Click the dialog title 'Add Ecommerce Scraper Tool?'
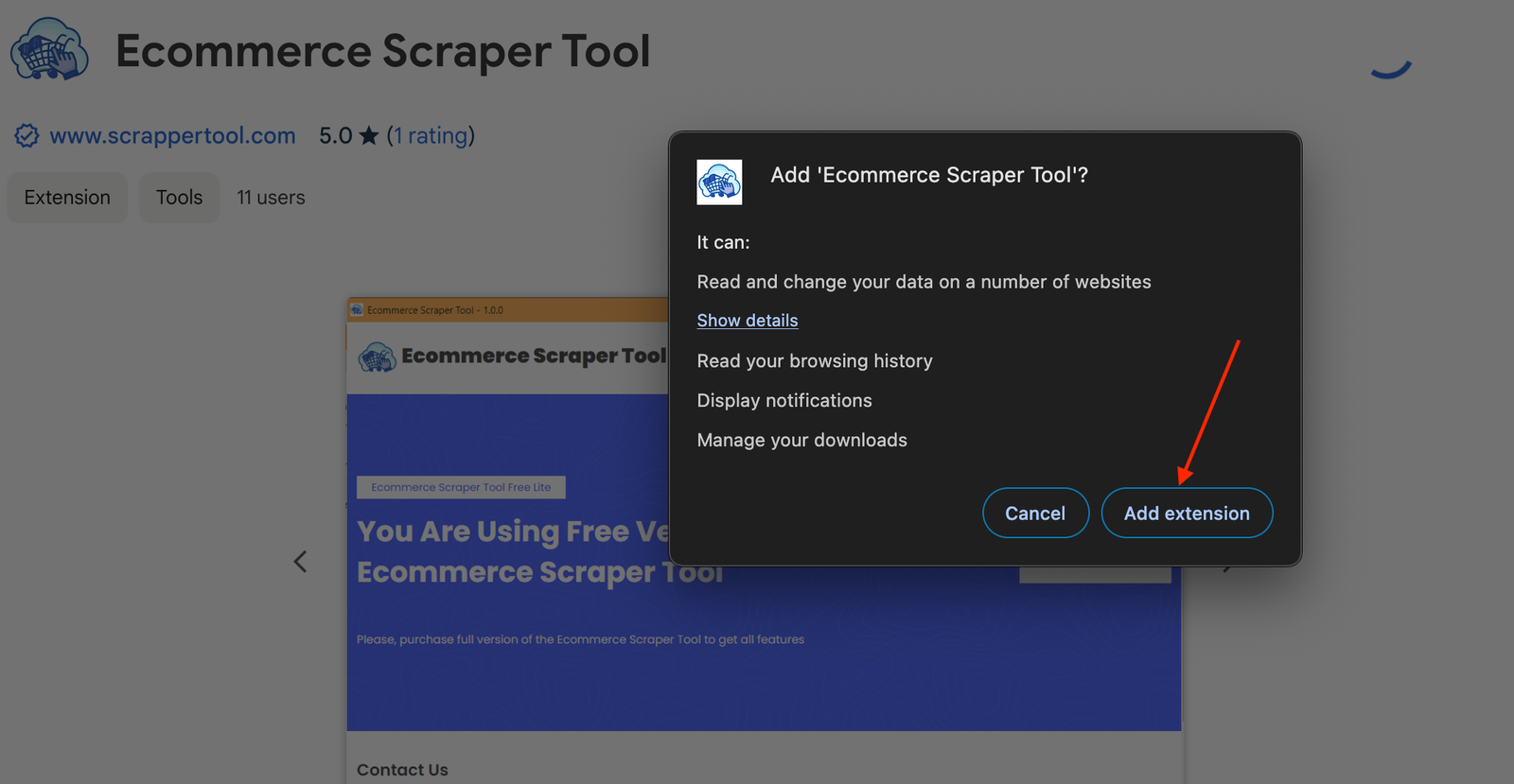Image resolution: width=1514 pixels, height=784 pixels. coord(929,175)
